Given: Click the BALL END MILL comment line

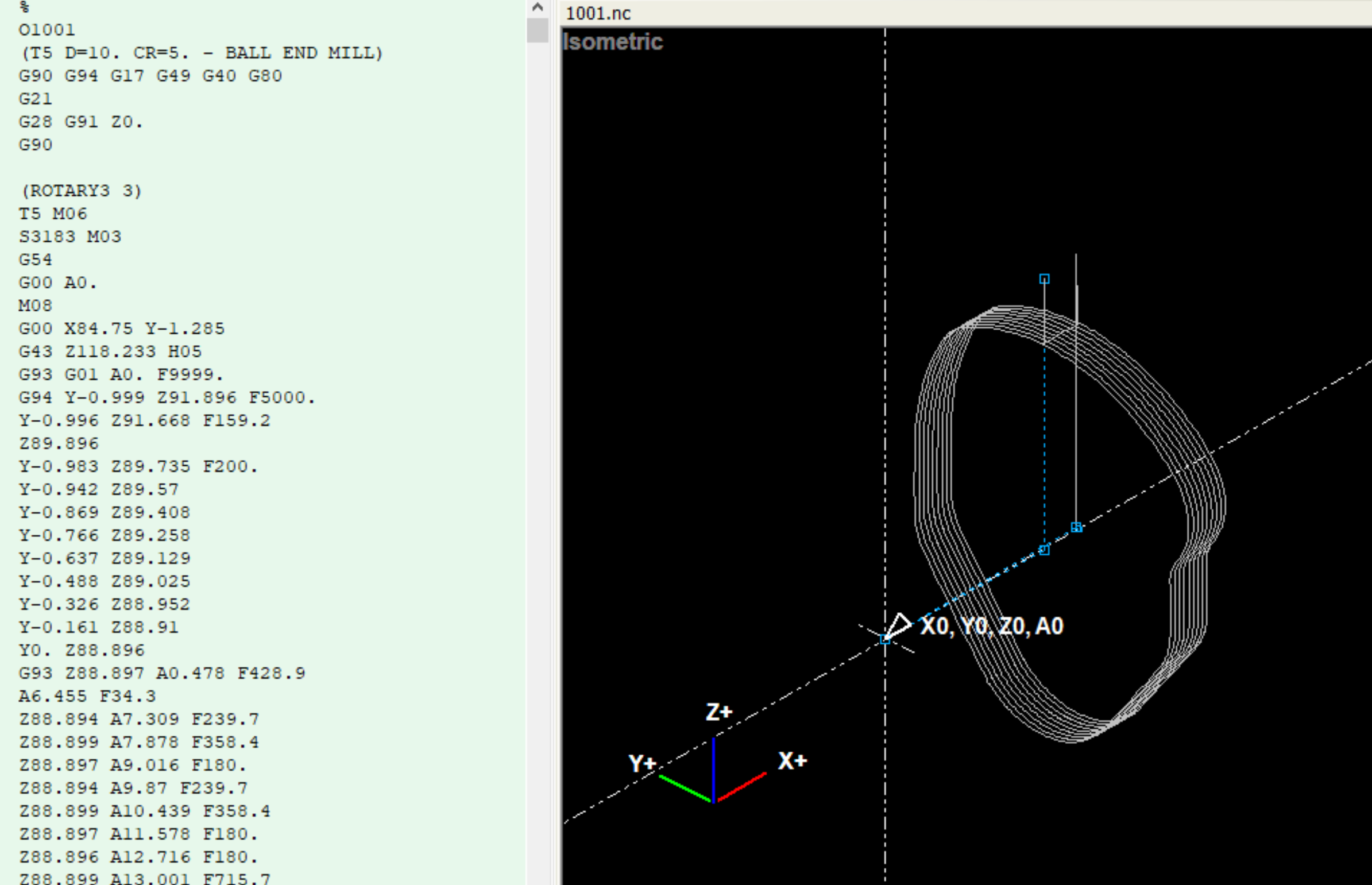Looking at the screenshot, I should pos(202,53).
